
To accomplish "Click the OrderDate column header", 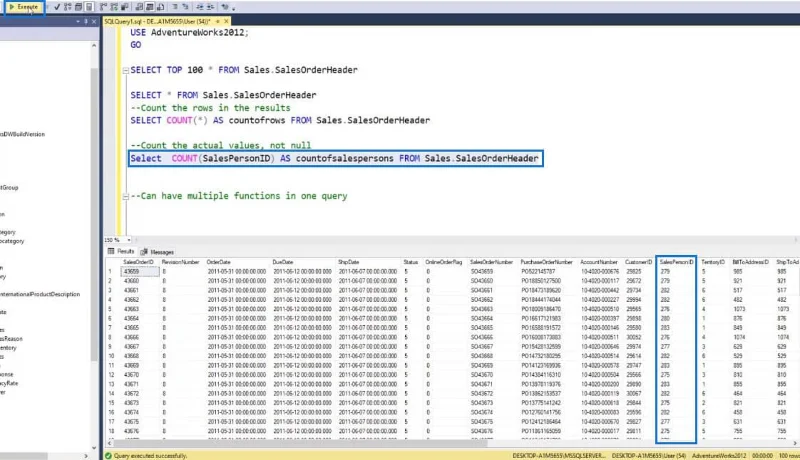I will 218,262.
